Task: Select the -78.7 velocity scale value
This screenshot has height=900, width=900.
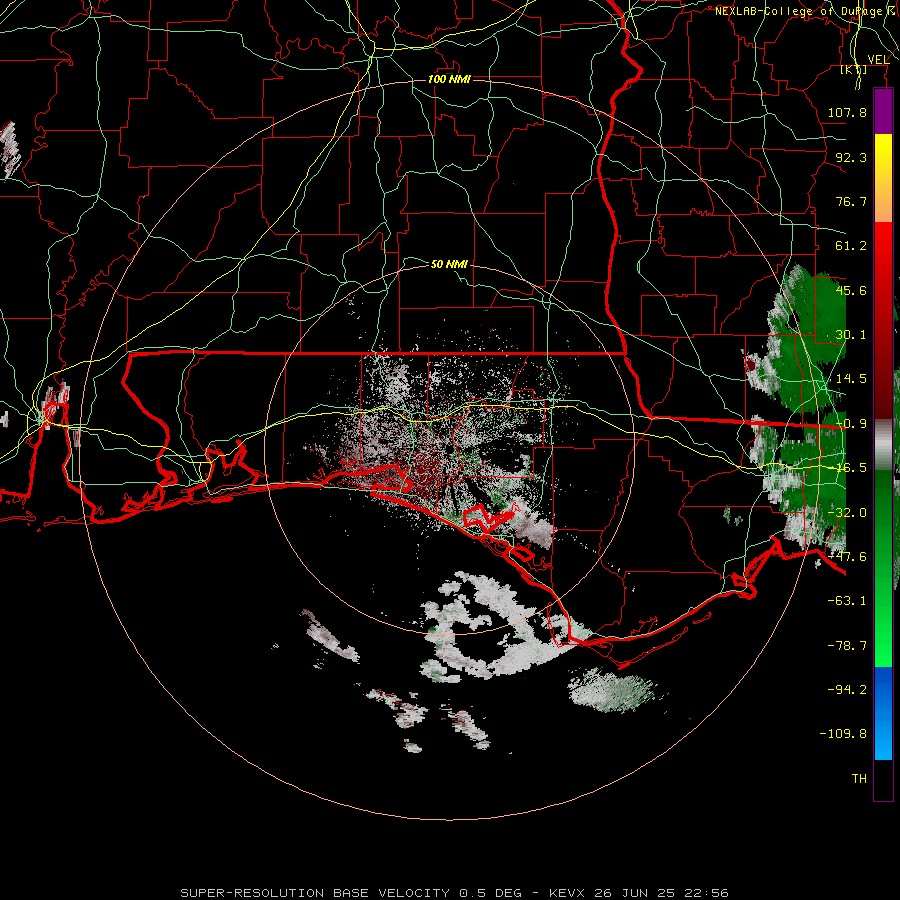Action: pyautogui.click(x=847, y=646)
